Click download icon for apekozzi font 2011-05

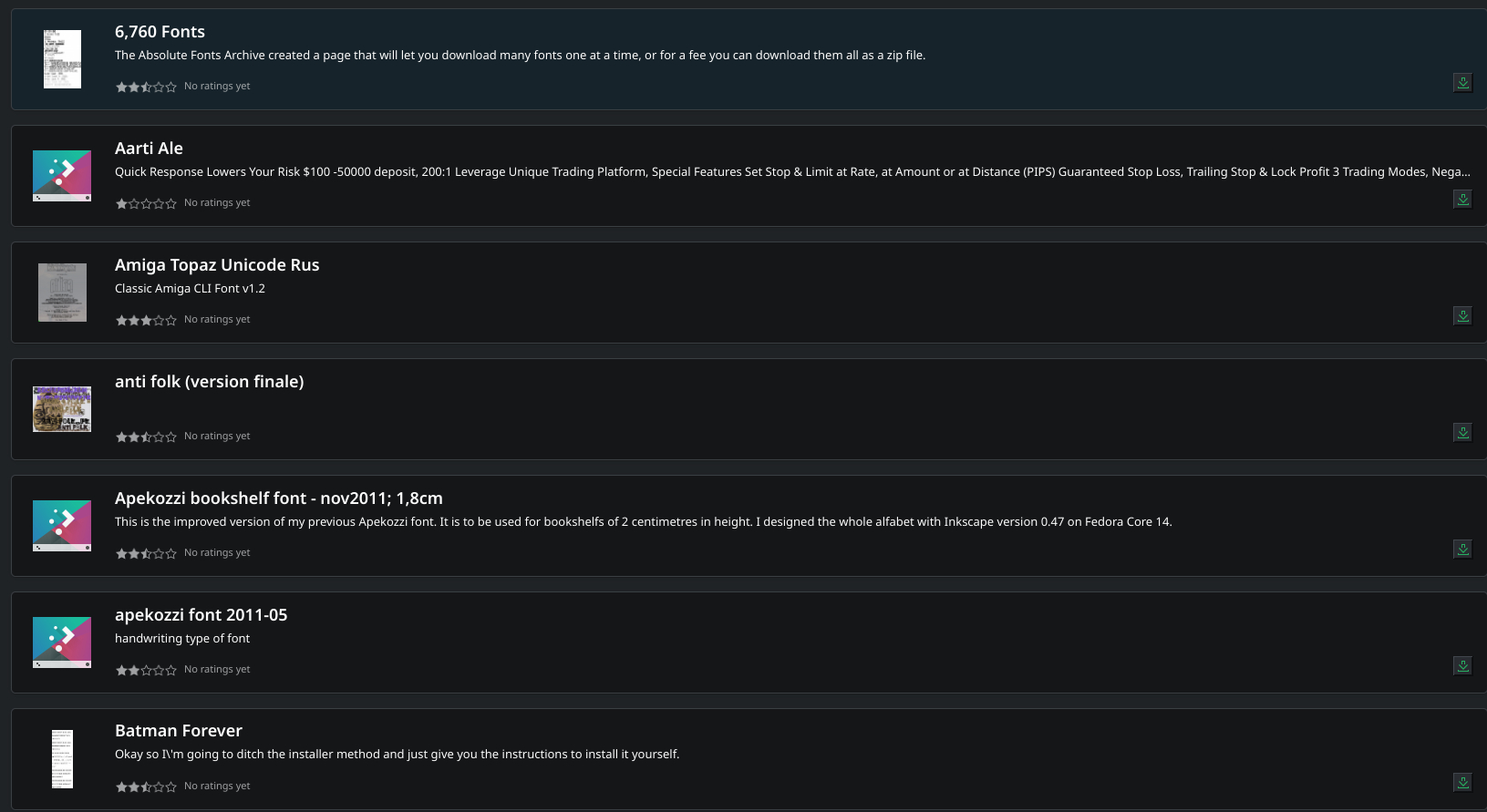pyautogui.click(x=1462, y=666)
